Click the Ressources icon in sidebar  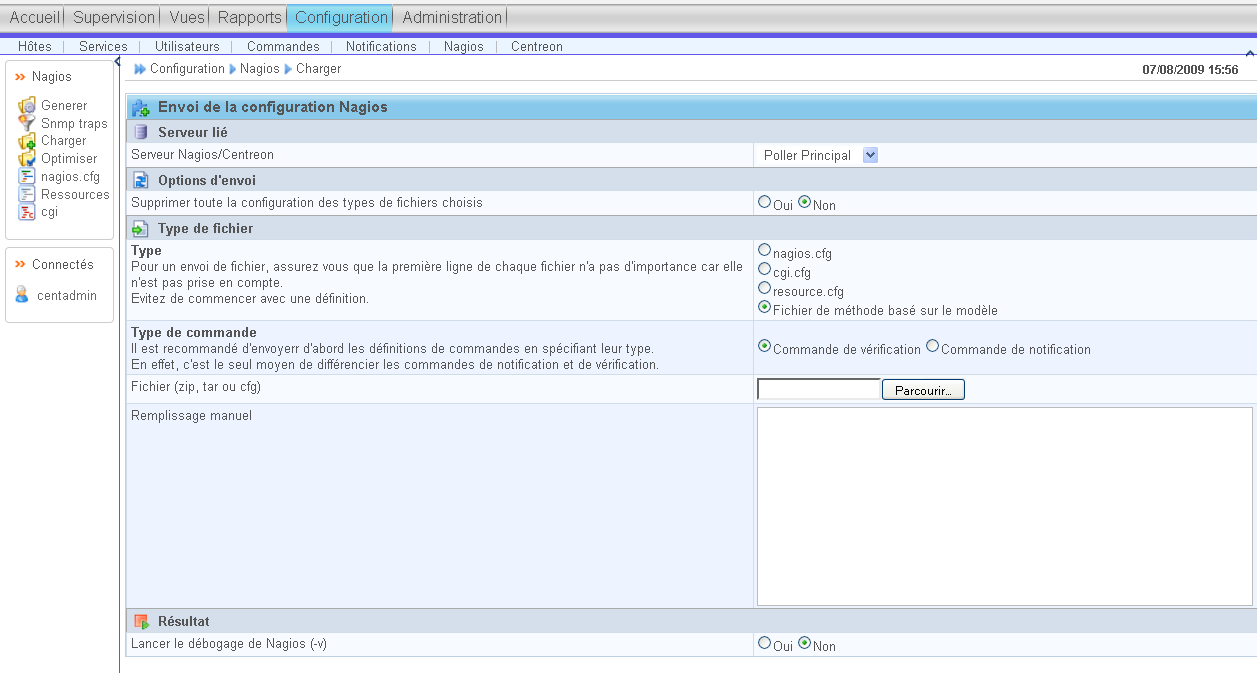tap(26, 195)
